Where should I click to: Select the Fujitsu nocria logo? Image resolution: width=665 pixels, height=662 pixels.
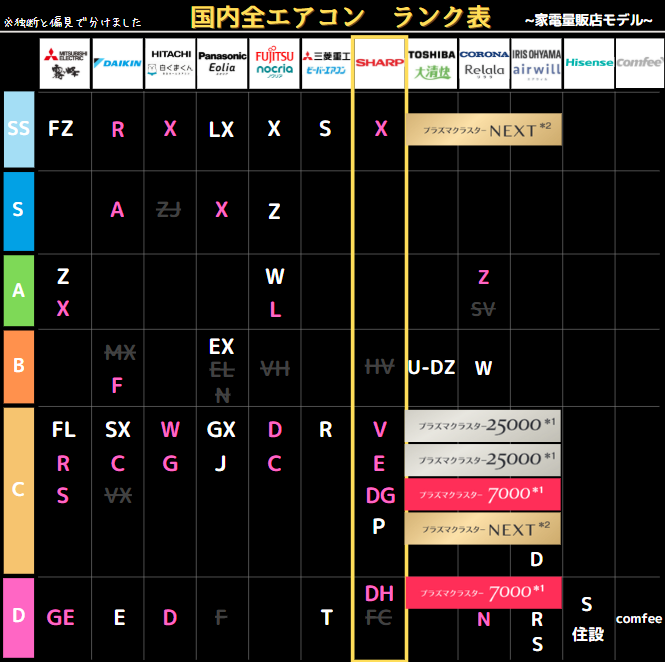[x=274, y=63]
